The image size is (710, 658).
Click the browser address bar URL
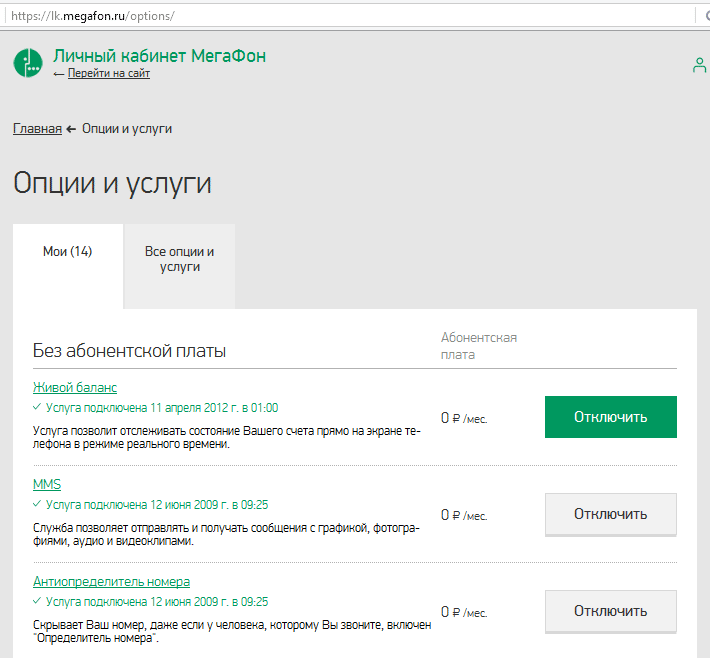pos(93,17)
